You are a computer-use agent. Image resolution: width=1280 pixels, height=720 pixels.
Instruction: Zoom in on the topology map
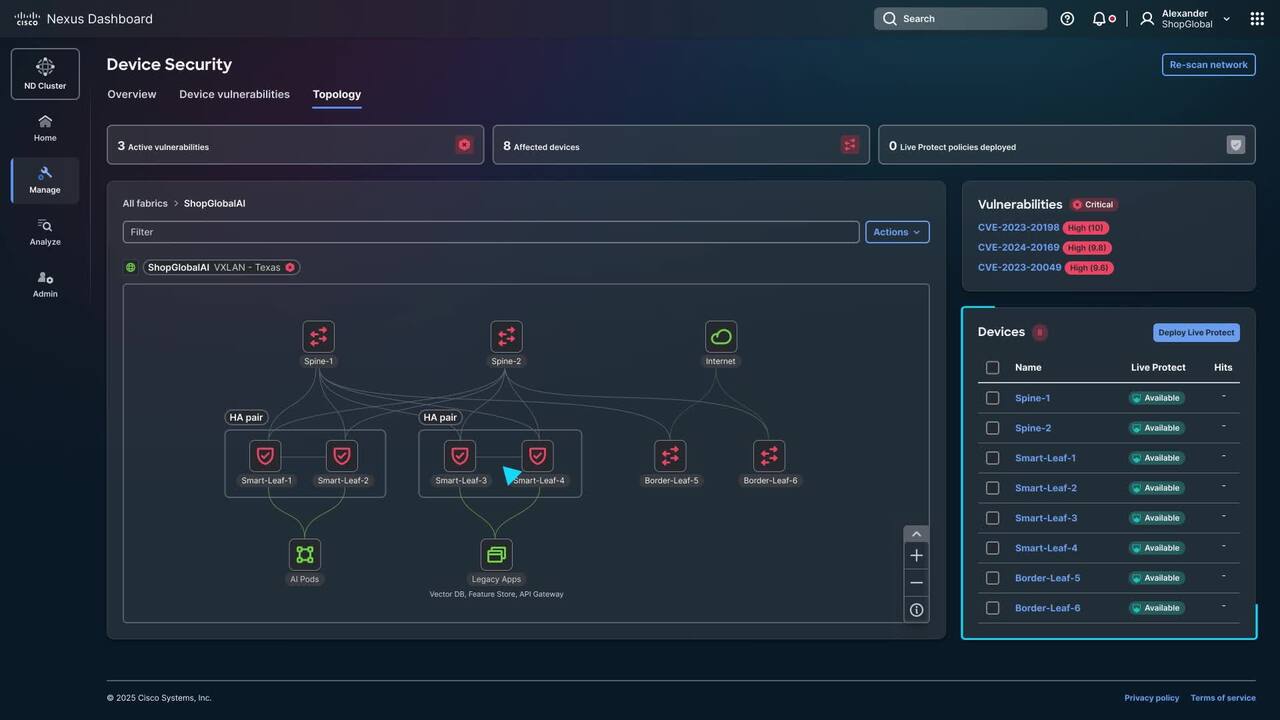[x=916, y=556]
